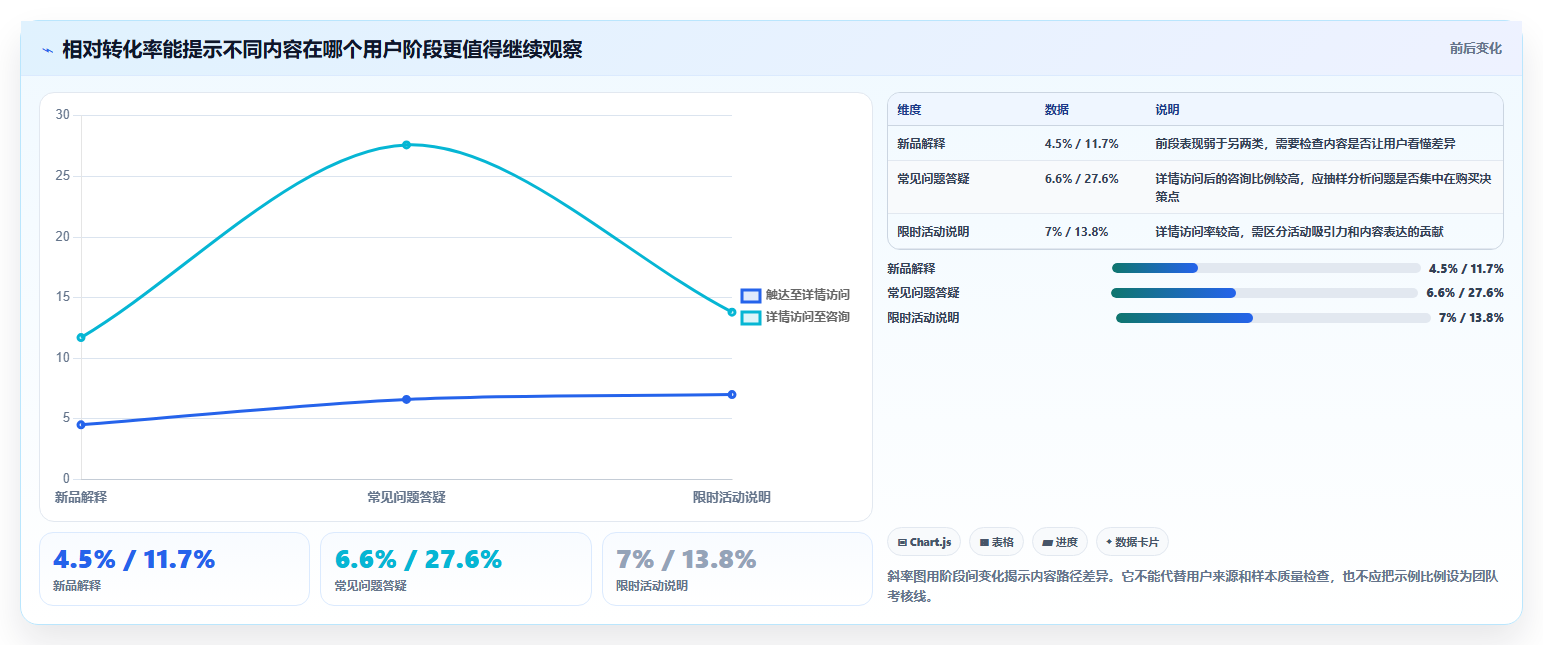Screen dimensions: 1543x645
Task: Click the footnote beginning 斜率图用阶段间变化
Action: [x=1192, y=586]
